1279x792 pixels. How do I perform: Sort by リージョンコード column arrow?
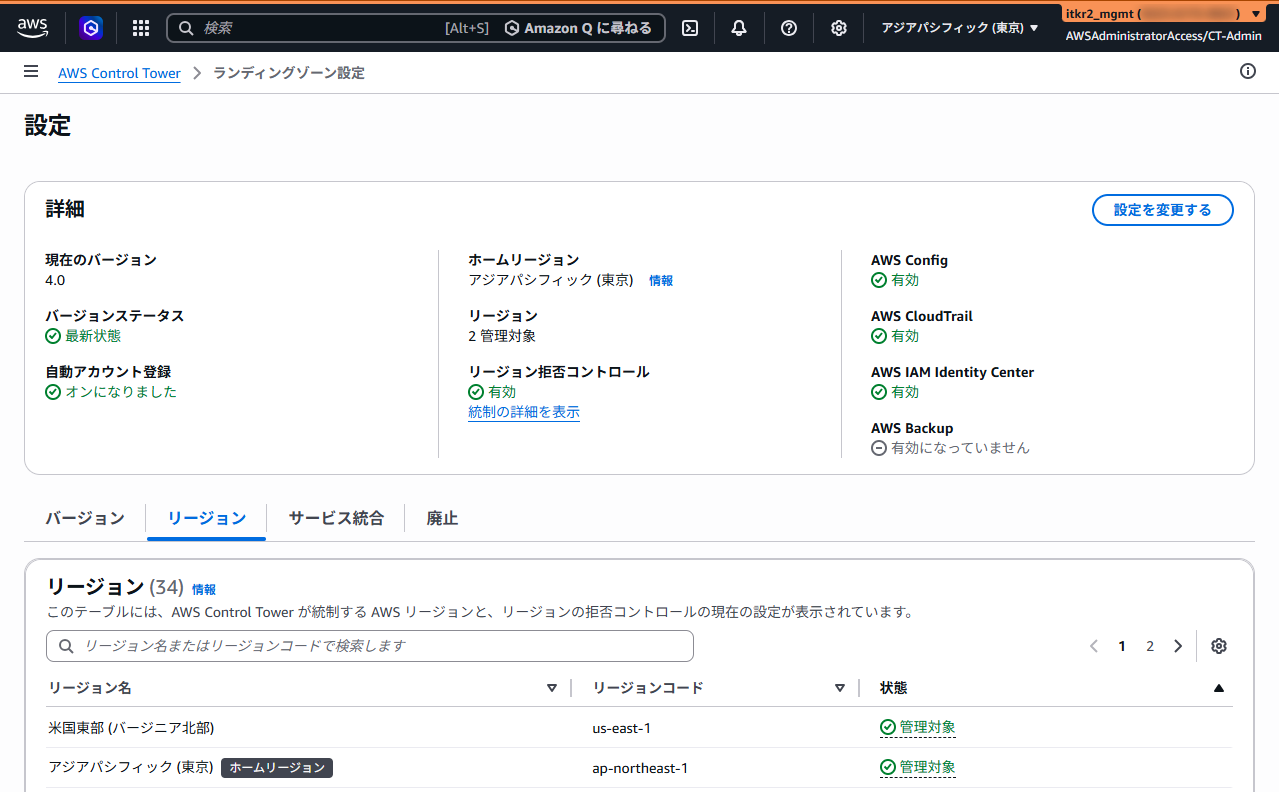[x=840, y=688]
